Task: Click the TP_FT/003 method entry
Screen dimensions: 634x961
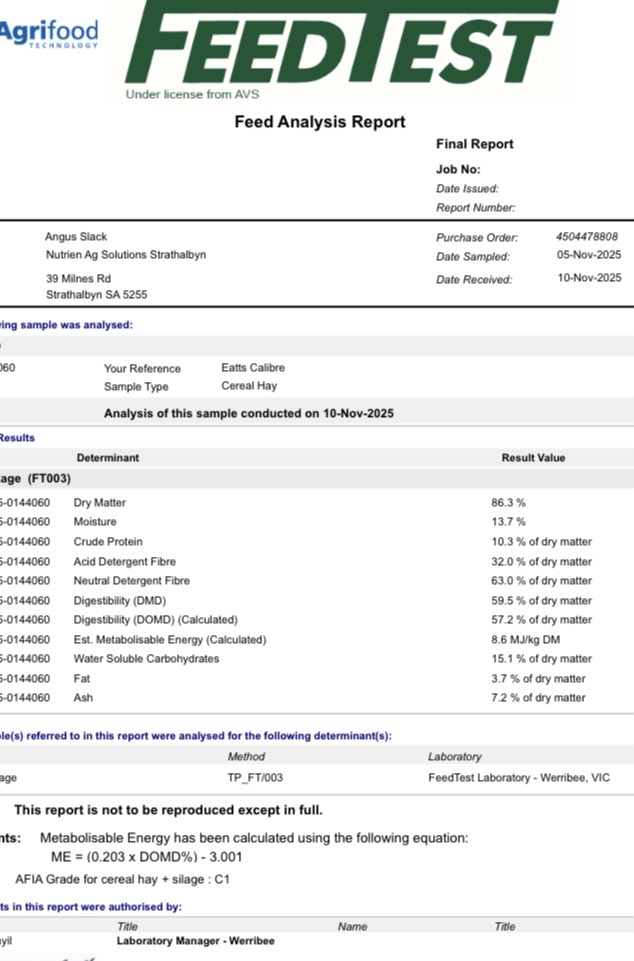Action: pyautogui.click(x=262, y=777)
